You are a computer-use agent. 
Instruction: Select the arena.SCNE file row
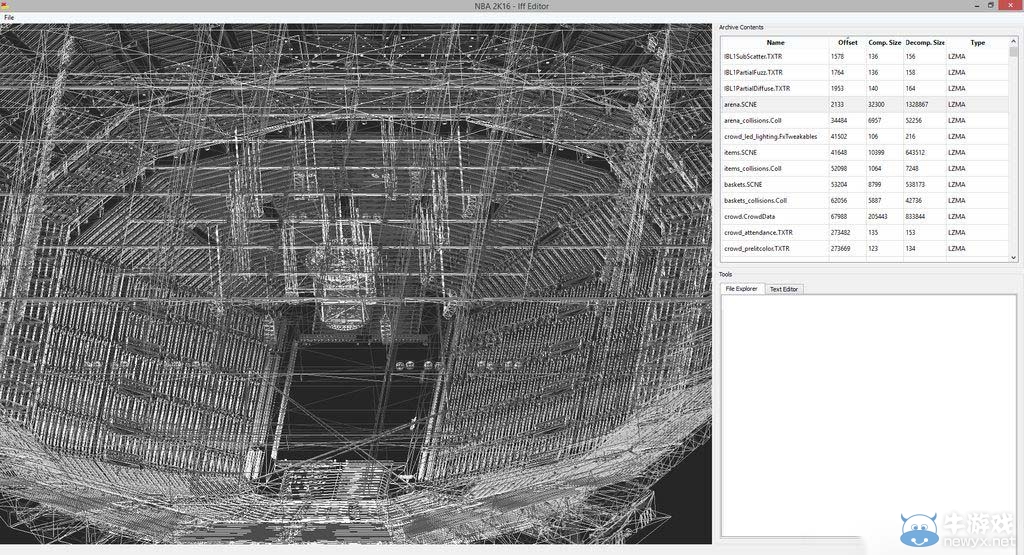pyautogui.click(x=865, y=104)
